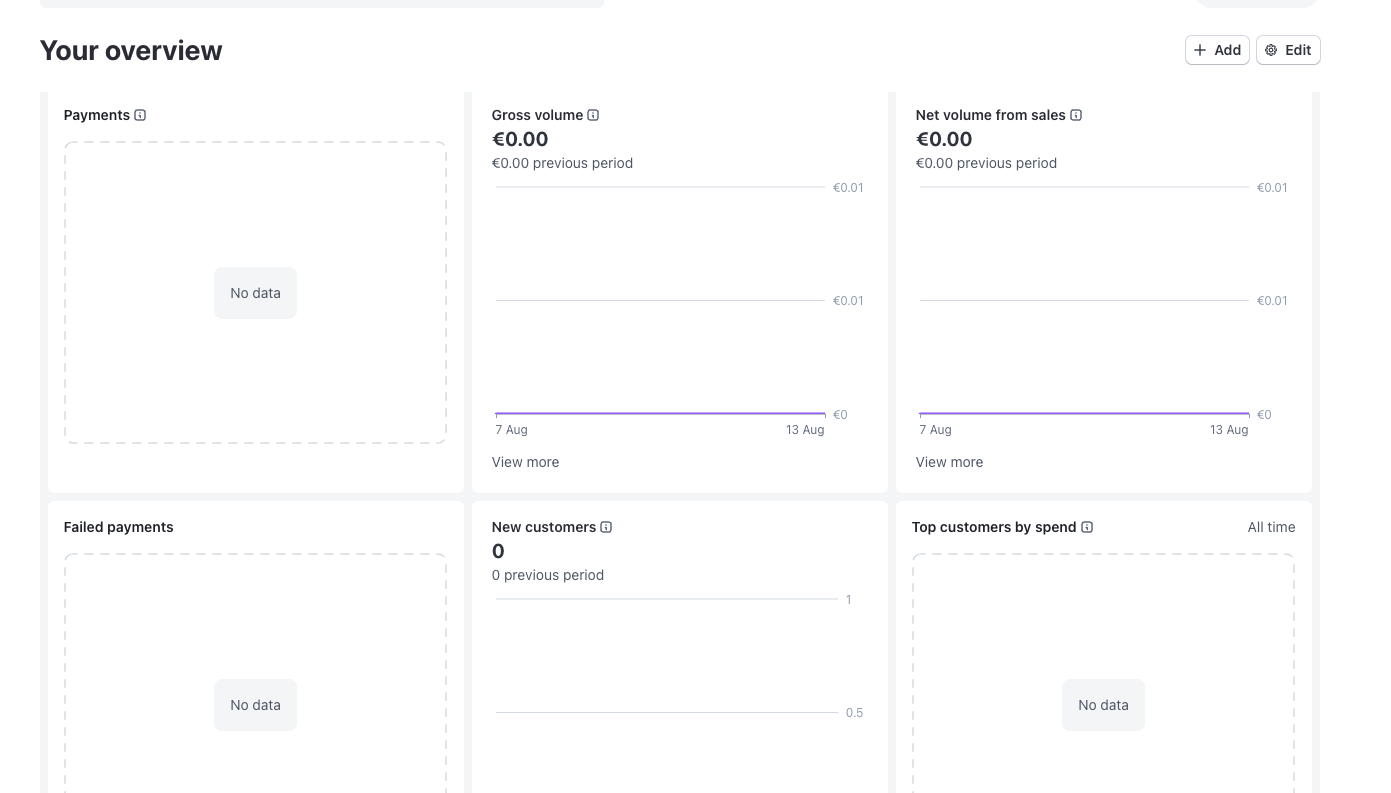Open View more under the Gross volume chart
1391x793 pixels.
coord(525,462)
